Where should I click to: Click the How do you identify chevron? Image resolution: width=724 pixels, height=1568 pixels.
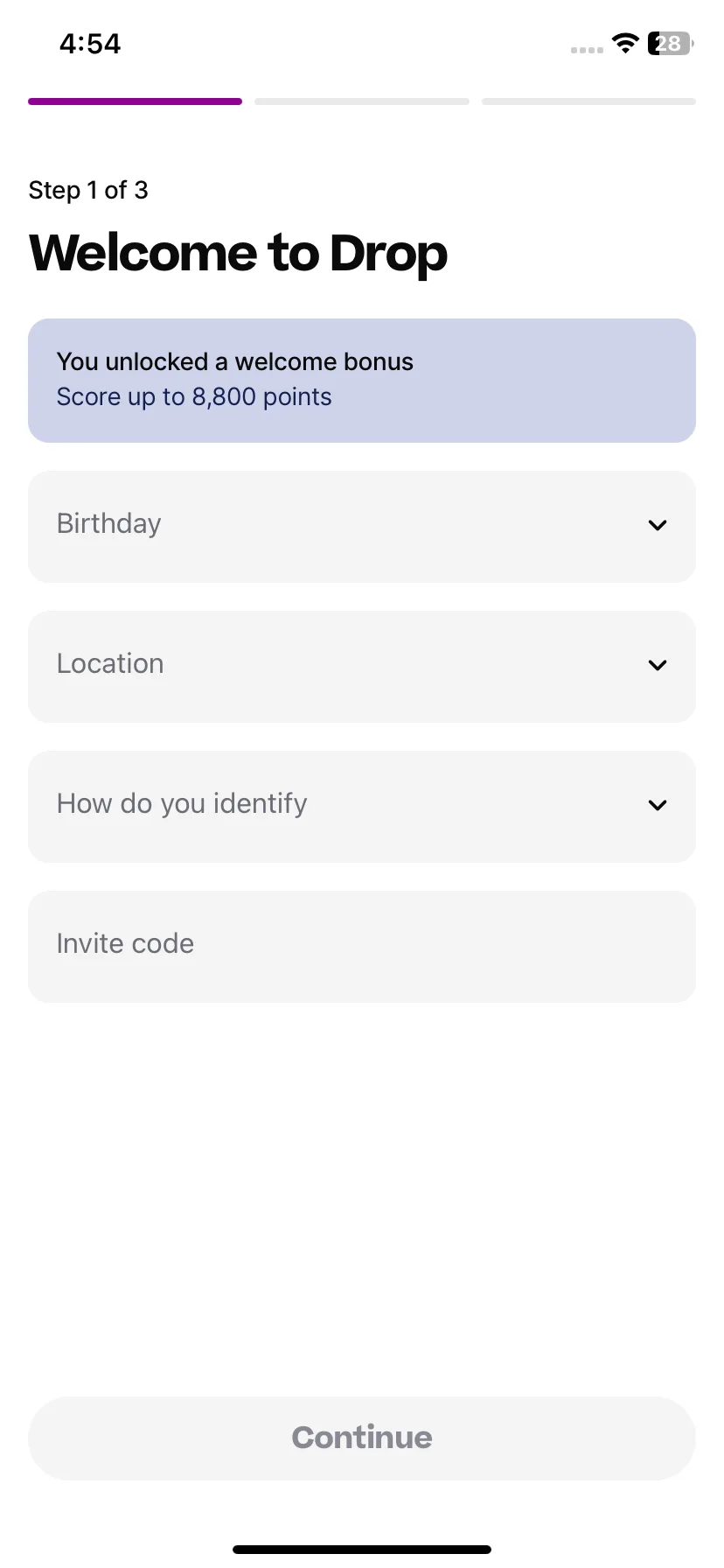click(658, 805)
